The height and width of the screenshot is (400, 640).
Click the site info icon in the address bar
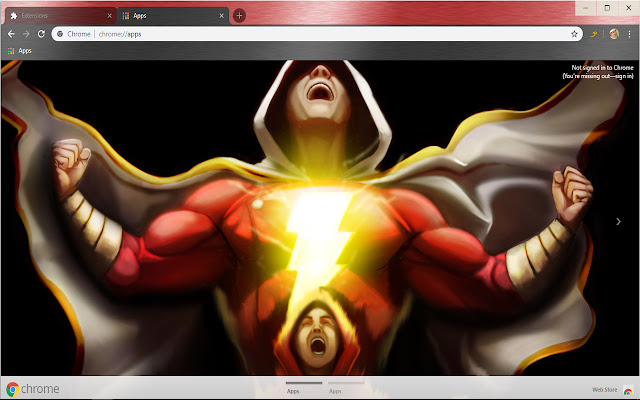(60, 34)
